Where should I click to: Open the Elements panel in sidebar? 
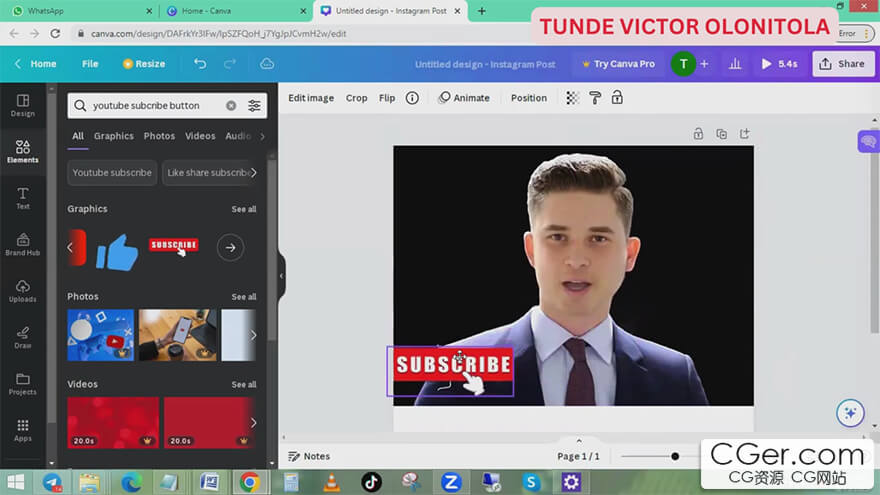click(22, 152)
